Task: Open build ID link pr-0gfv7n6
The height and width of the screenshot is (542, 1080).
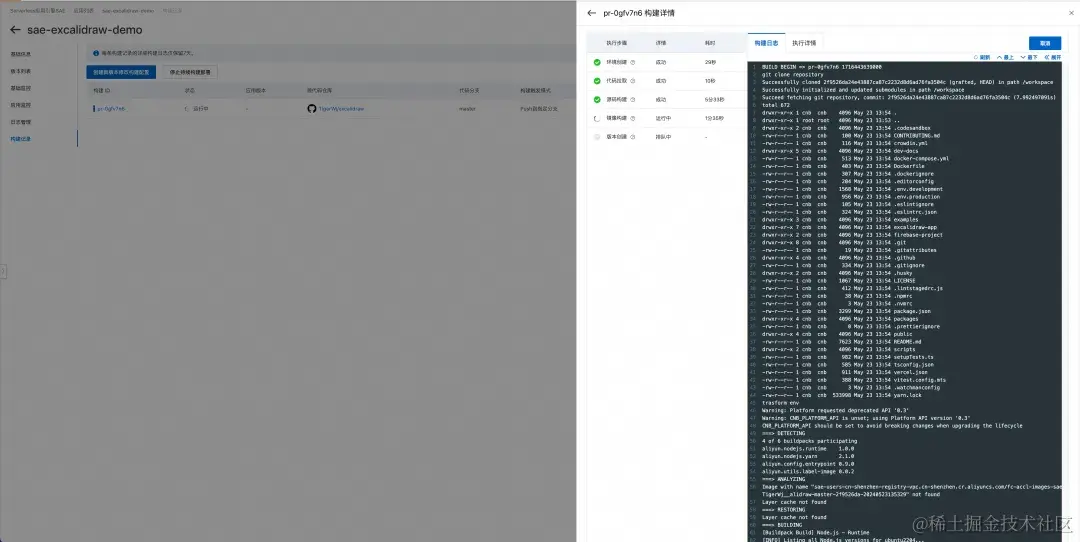Action: click(110, 109)
